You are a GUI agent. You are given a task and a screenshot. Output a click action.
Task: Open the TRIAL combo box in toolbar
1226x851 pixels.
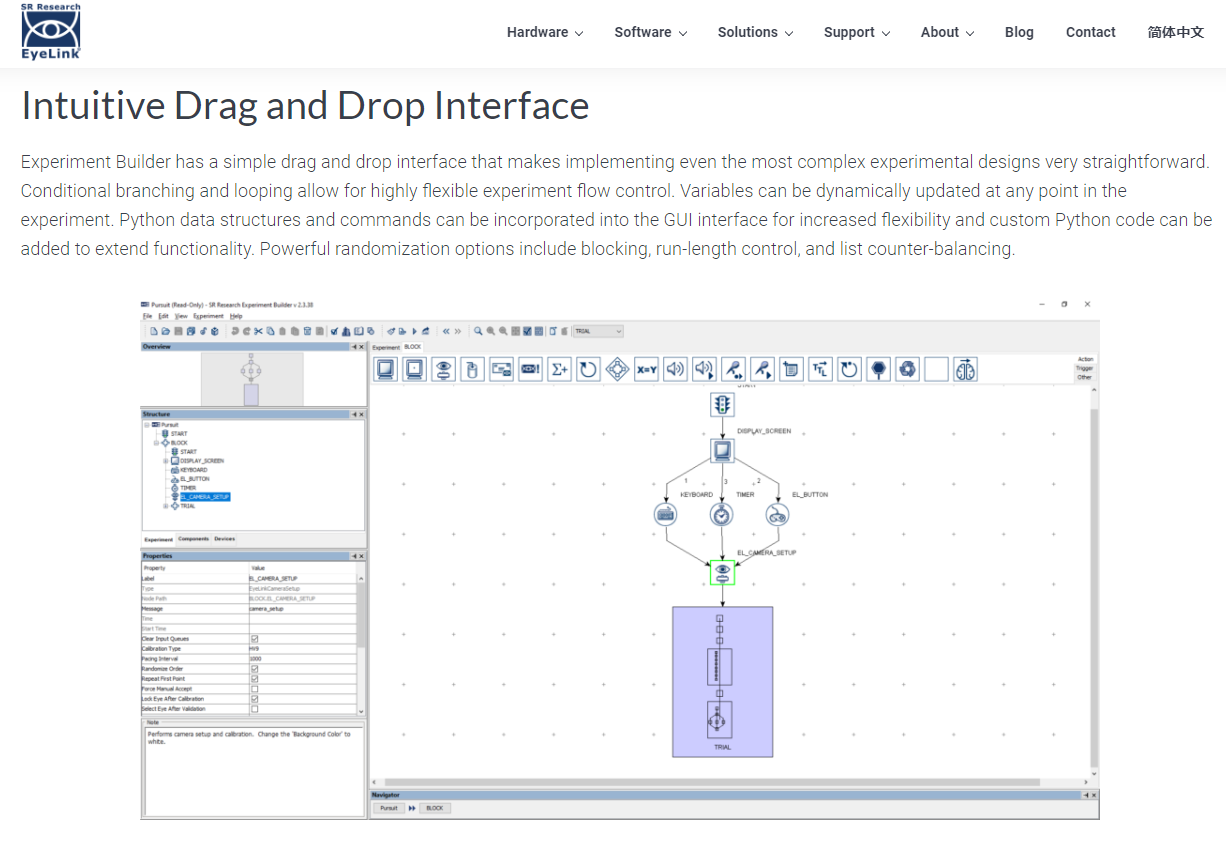[598, 331]
